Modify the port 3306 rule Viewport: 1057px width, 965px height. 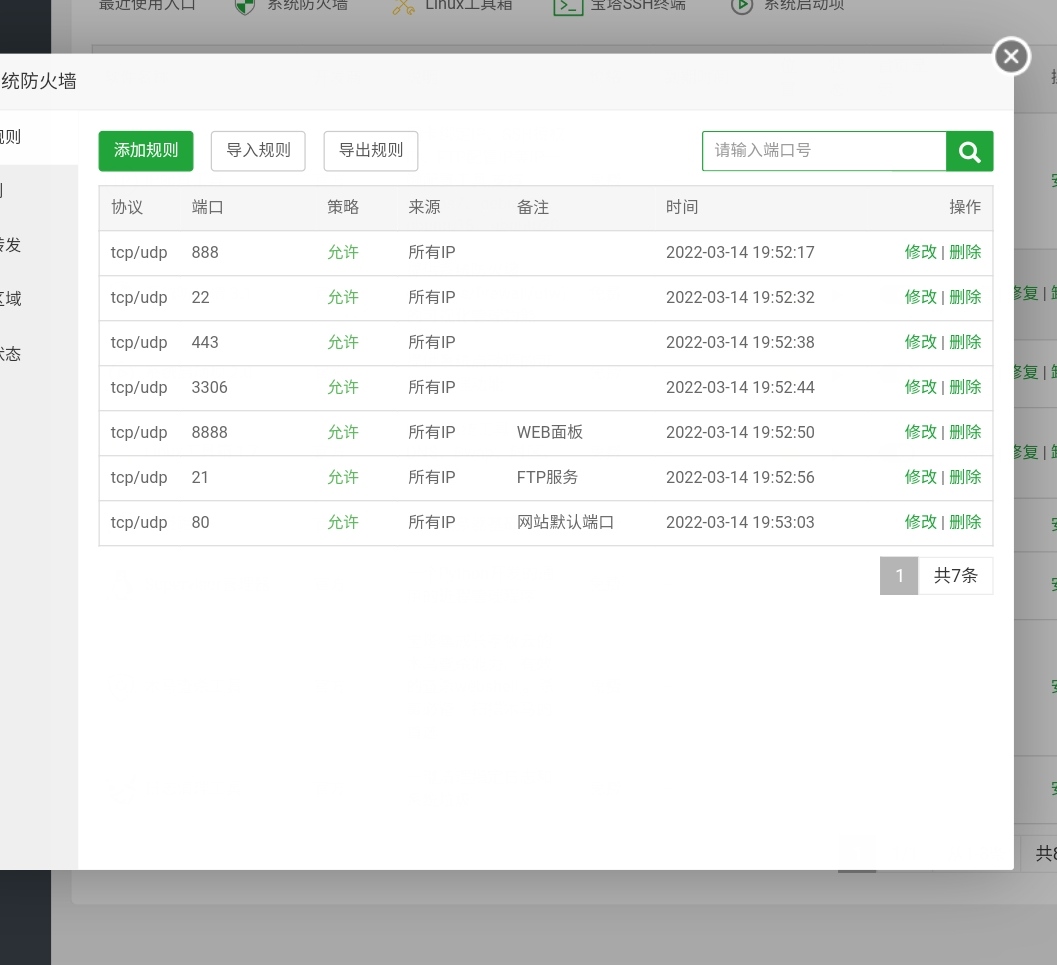pos(920,387)
